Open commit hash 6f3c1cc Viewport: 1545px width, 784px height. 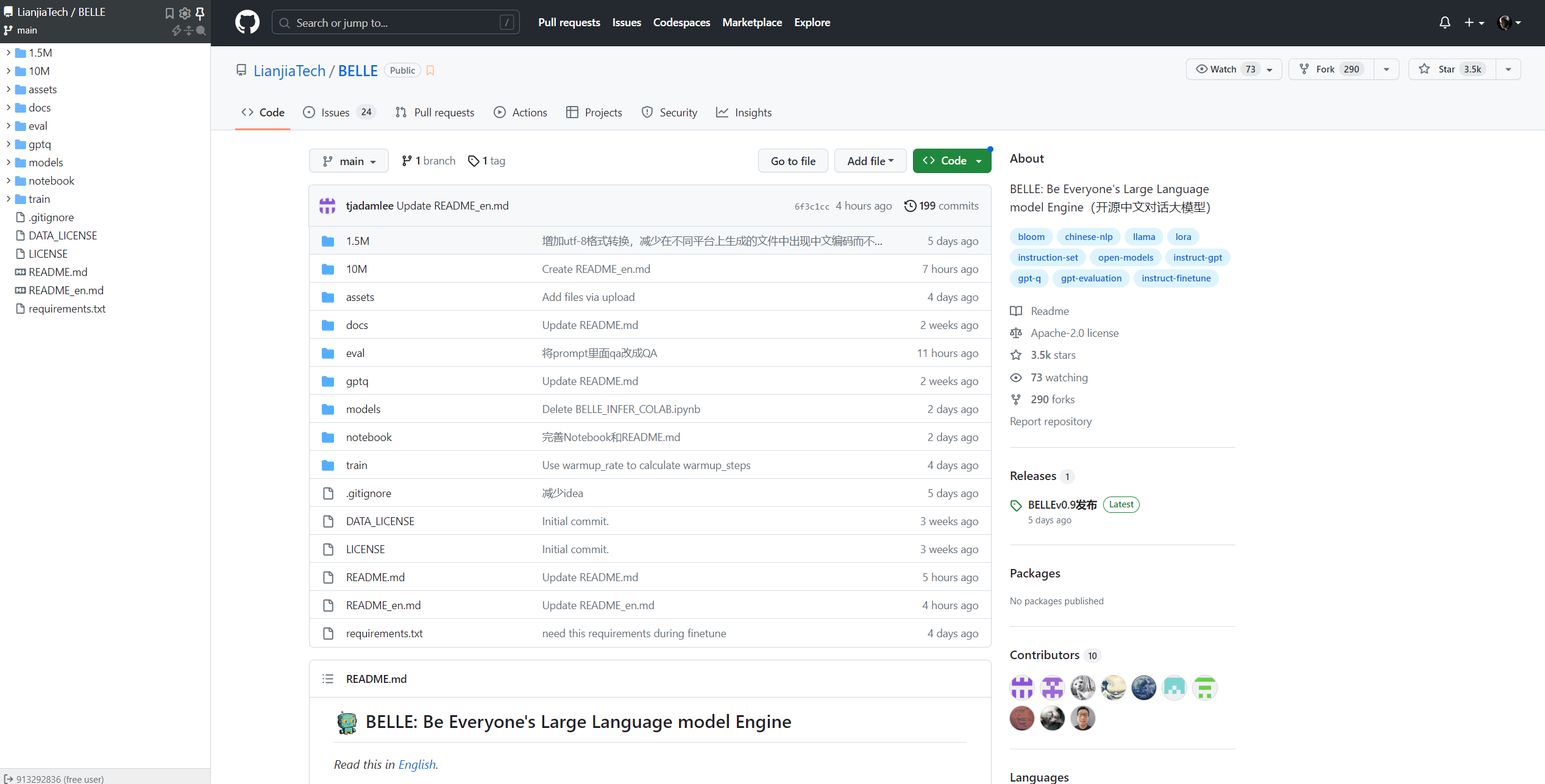811,207
